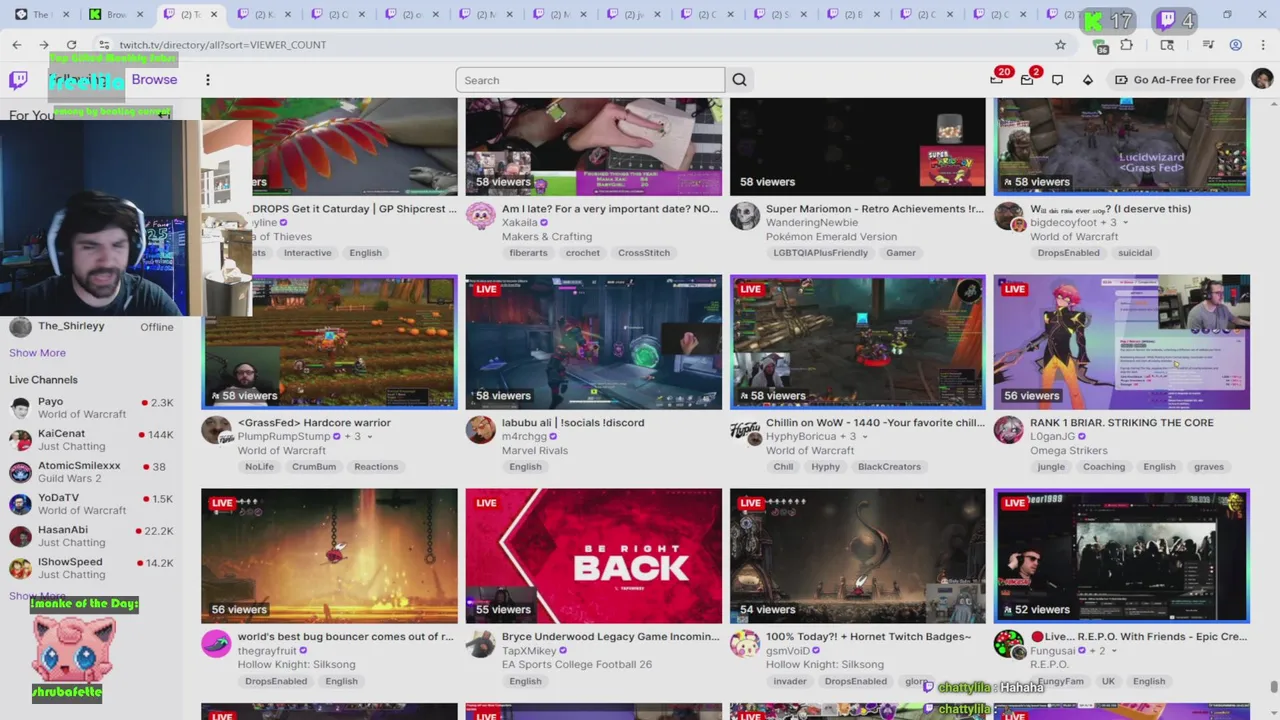Click Xakaila channel avatar
The image size is (1280, 720).
(x=480, y=216)
